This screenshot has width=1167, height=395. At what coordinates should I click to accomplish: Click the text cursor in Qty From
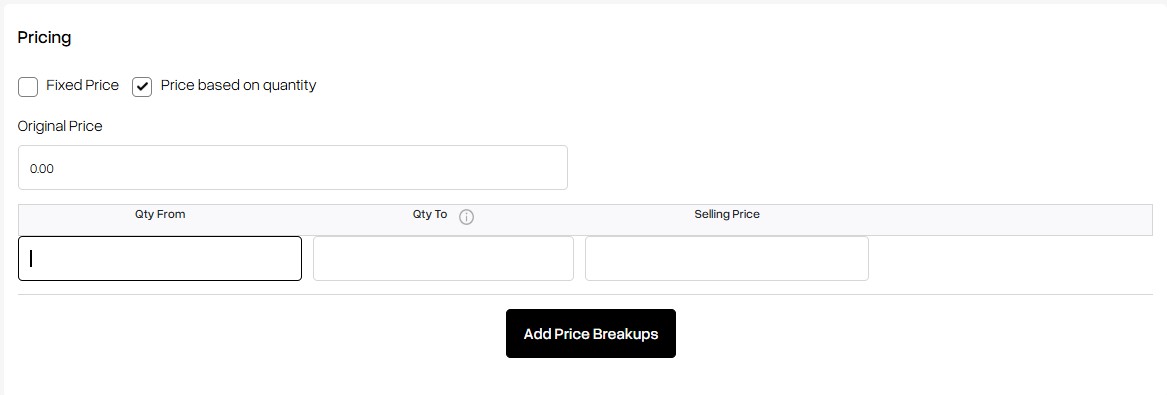pos(31,258)
